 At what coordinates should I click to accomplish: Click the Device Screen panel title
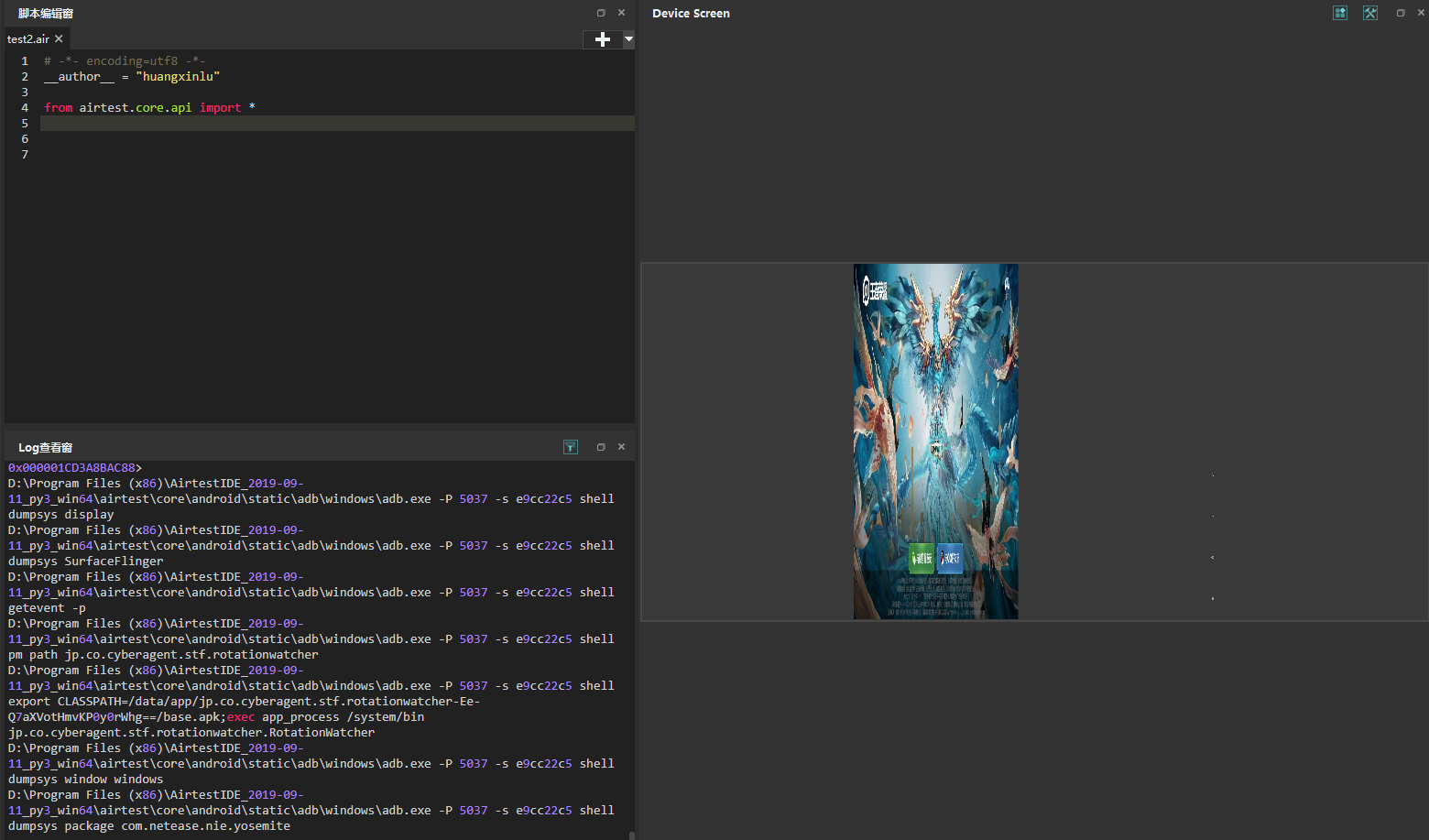click(691, 14)
